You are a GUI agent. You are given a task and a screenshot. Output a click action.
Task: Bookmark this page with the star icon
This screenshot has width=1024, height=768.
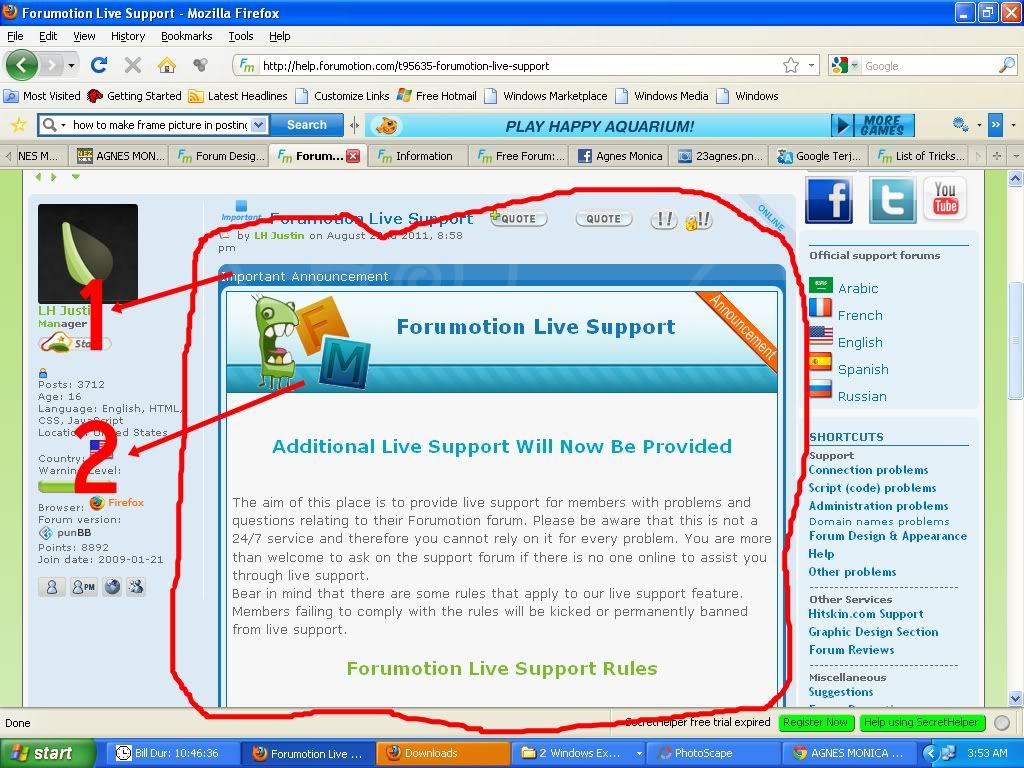(791, 65)
